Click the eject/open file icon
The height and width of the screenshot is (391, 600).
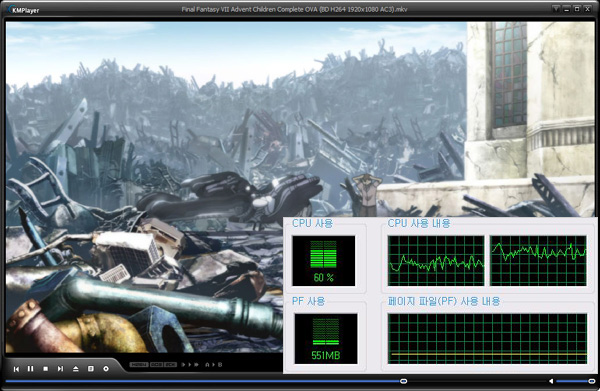pos(75,369)
